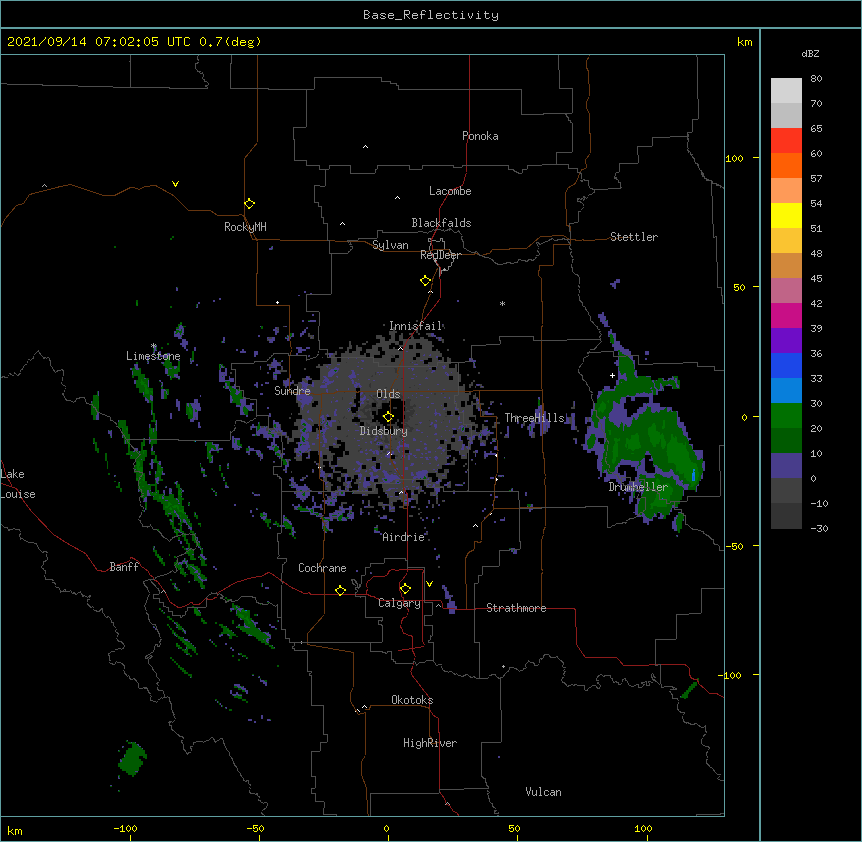Click the Lacombe city label
This screenshot has width=862, height=842.
click(450, 191)
